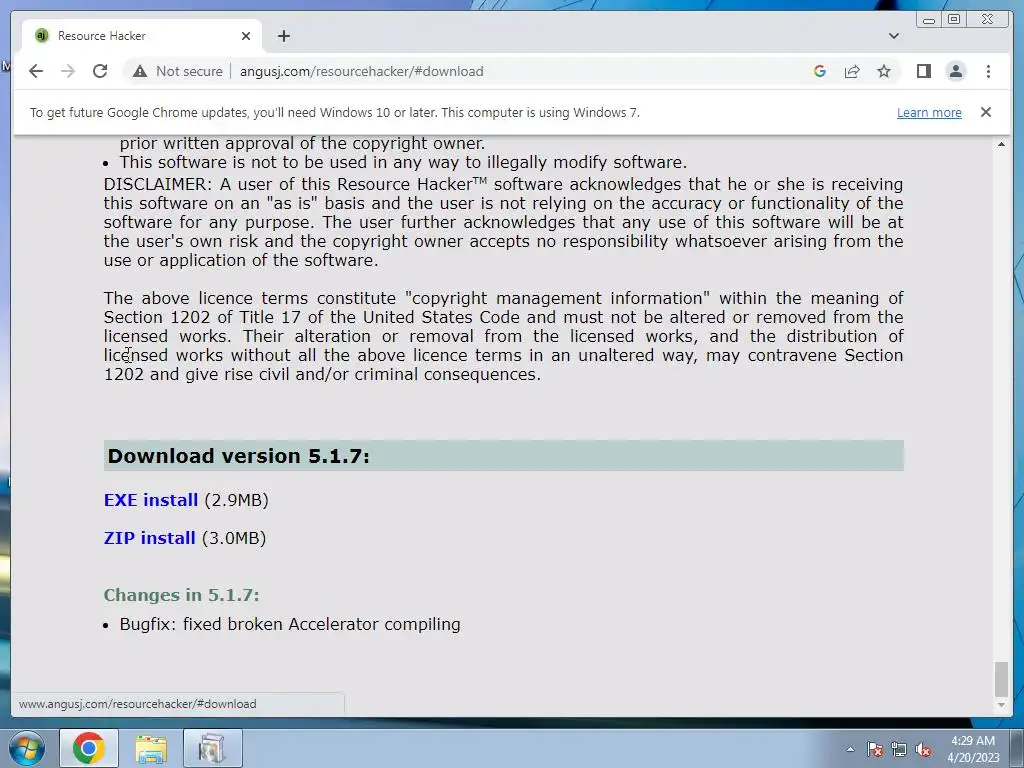
Task: Click the forward navigation arrow
Action: pos(68,71)
